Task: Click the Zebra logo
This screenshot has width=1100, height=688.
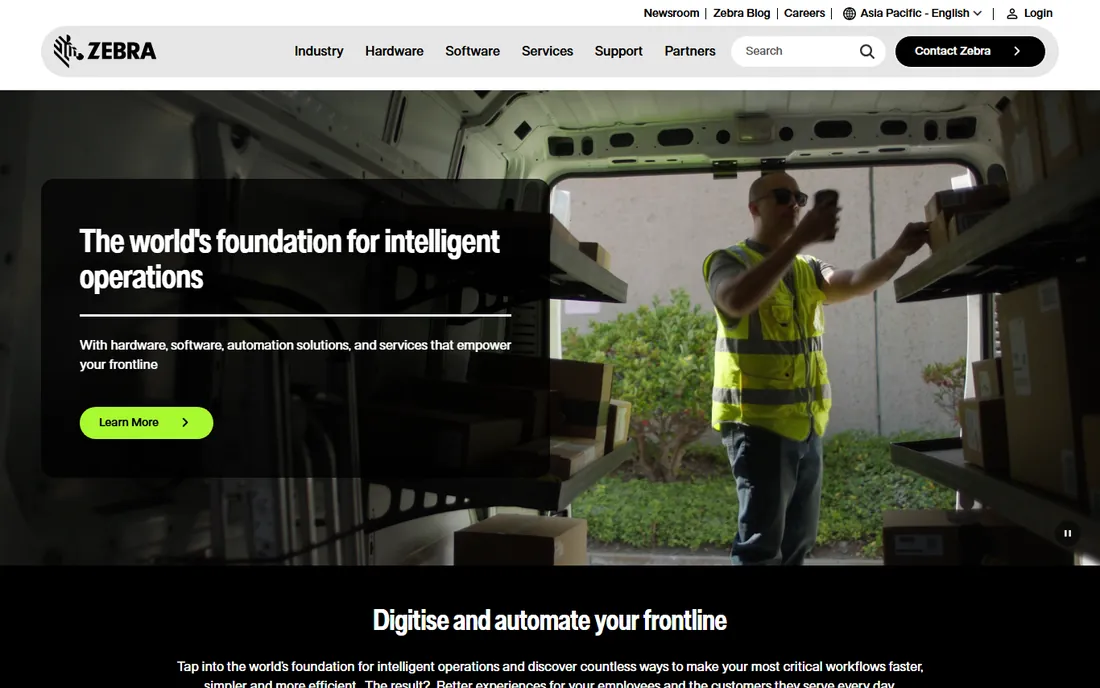Action: [x=105, y=51]
